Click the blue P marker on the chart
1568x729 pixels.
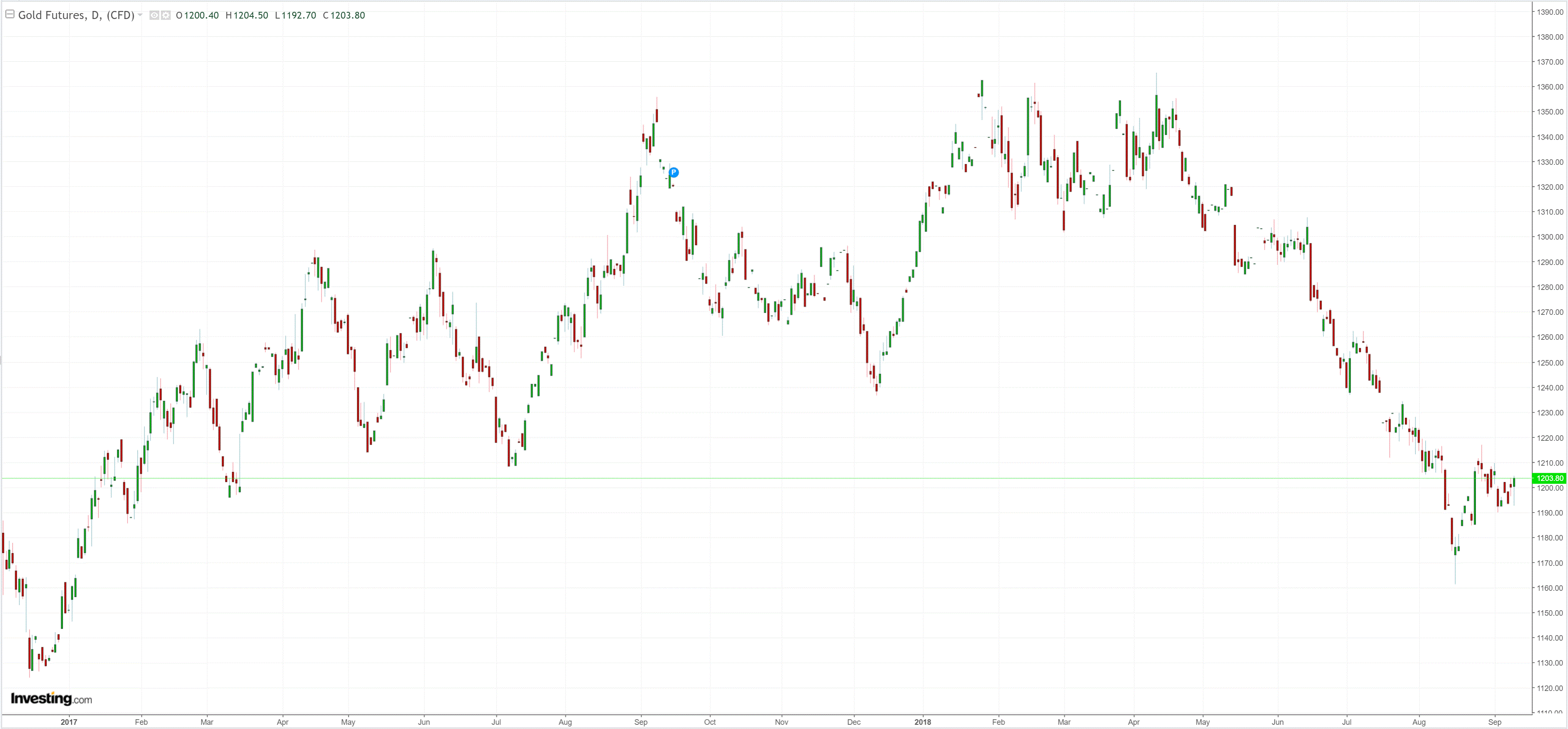click(674, 172)
